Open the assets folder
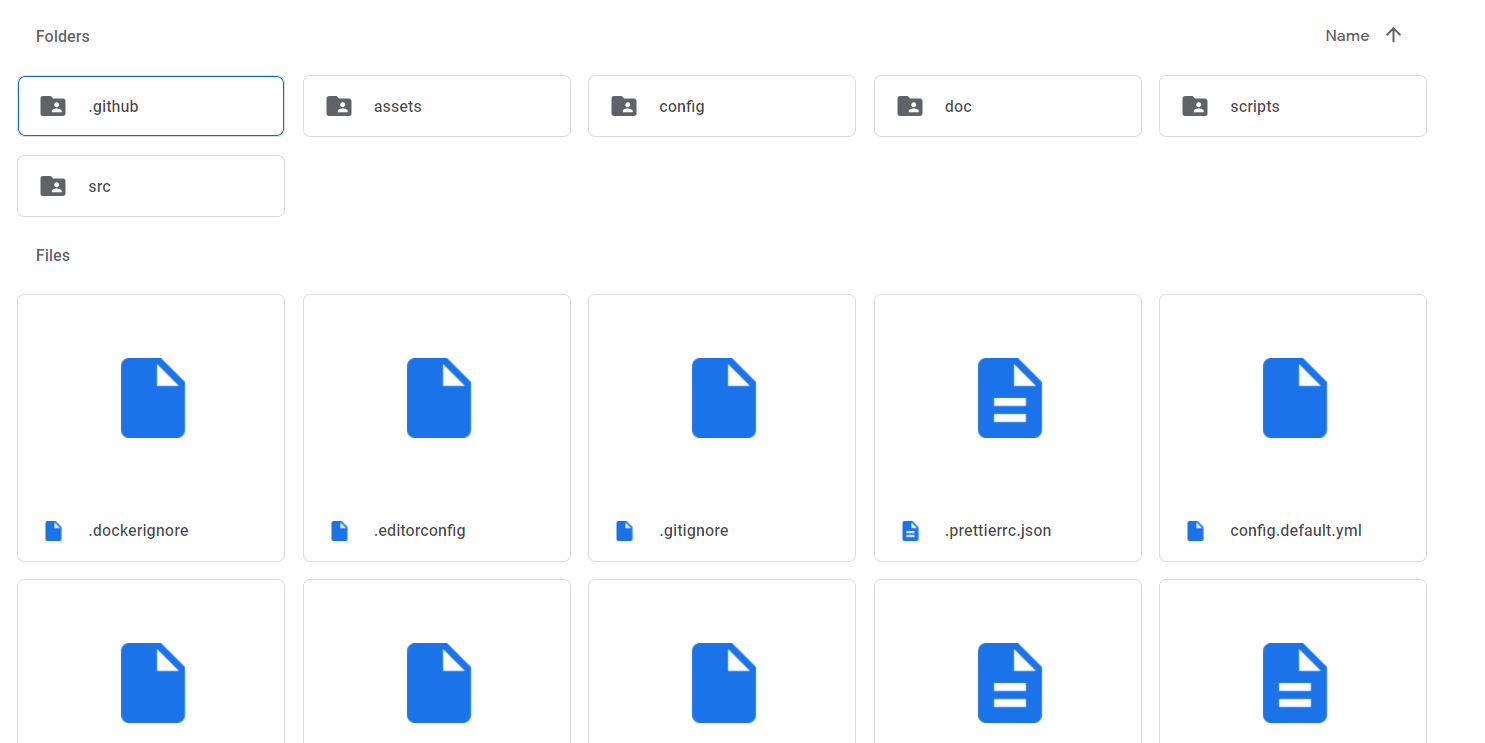The image size is (1485, 743). (437, 106)
